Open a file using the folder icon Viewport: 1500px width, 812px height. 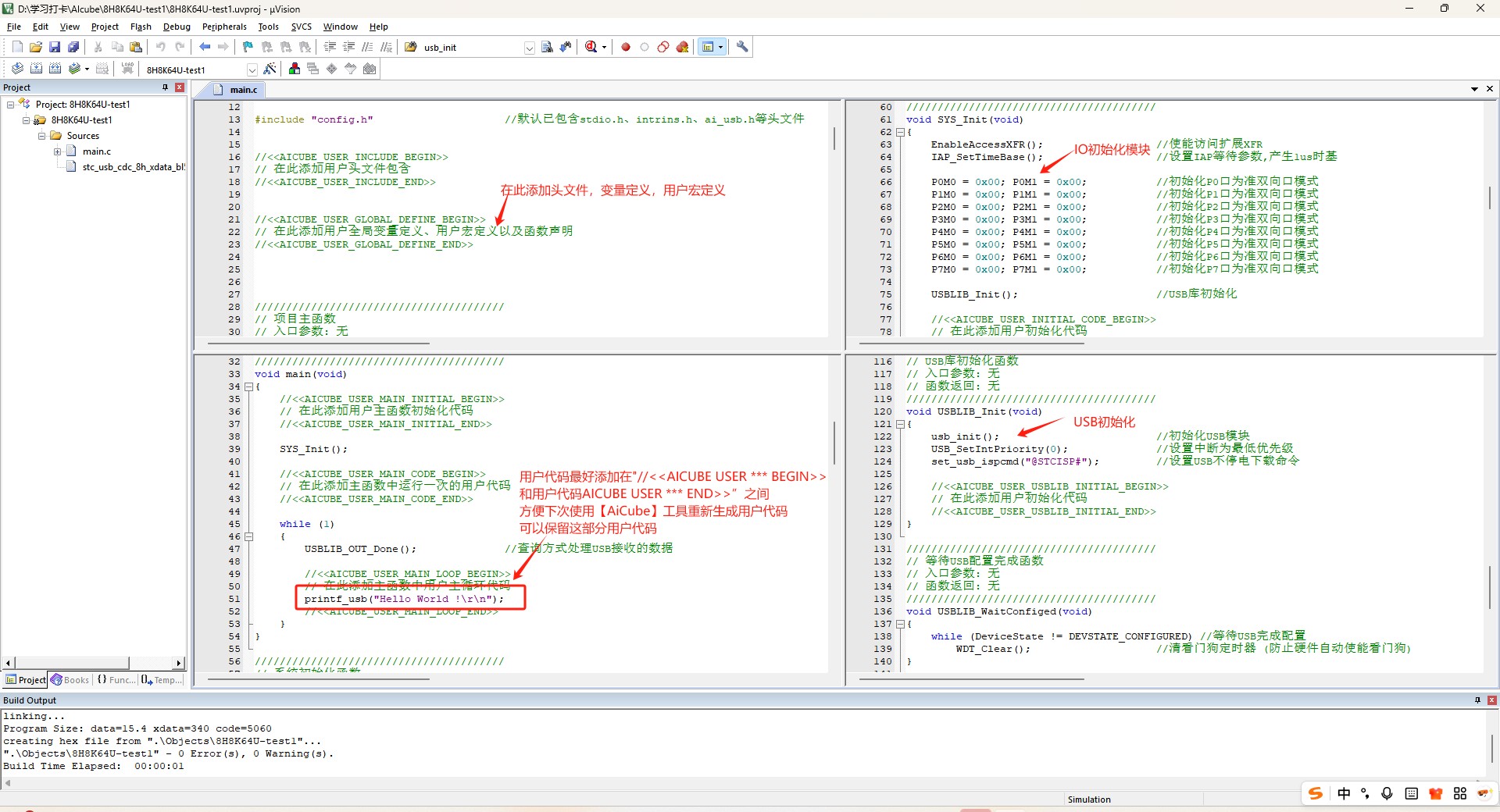[36, 47]
